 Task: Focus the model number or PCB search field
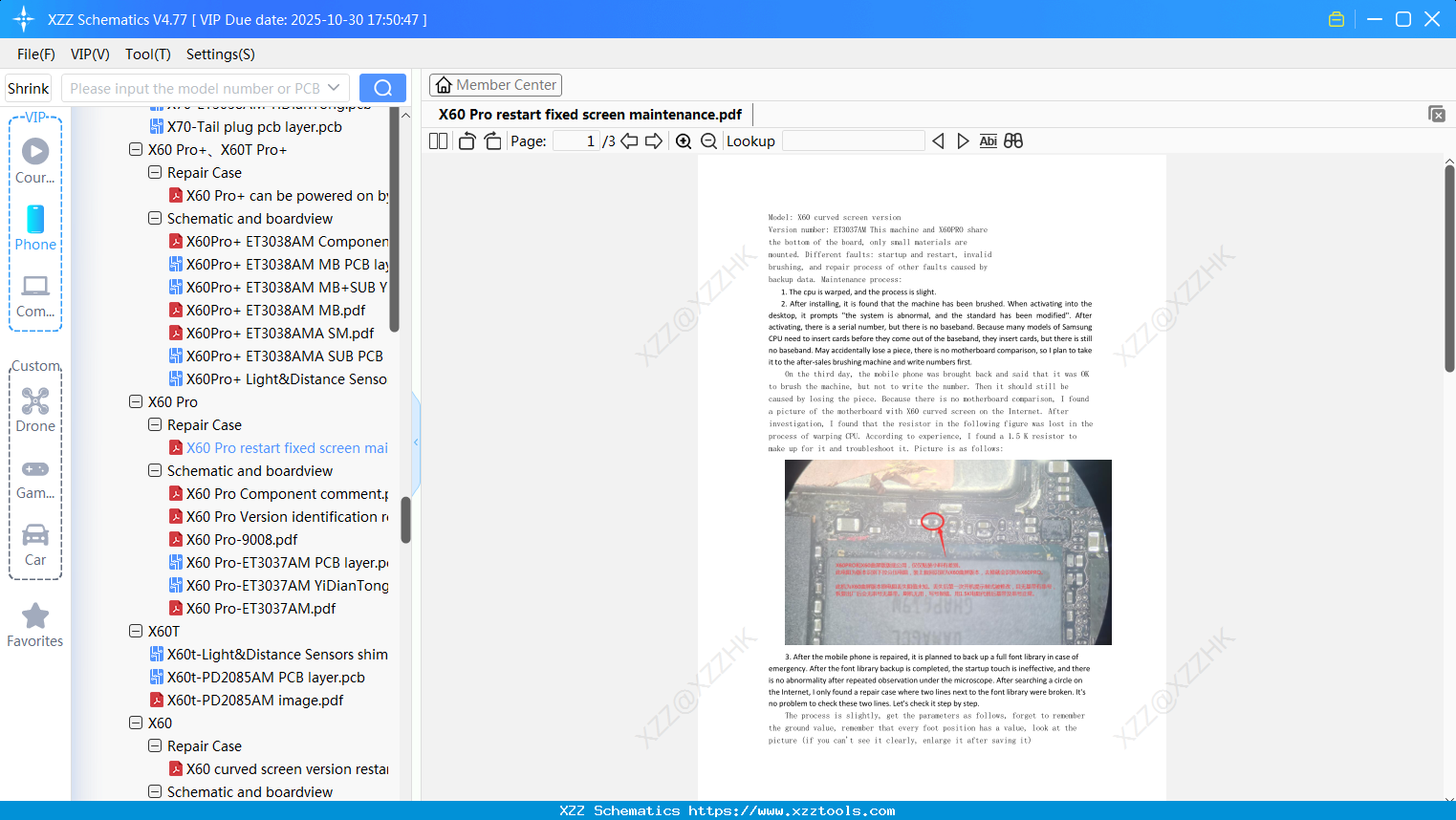pos(194,88)
